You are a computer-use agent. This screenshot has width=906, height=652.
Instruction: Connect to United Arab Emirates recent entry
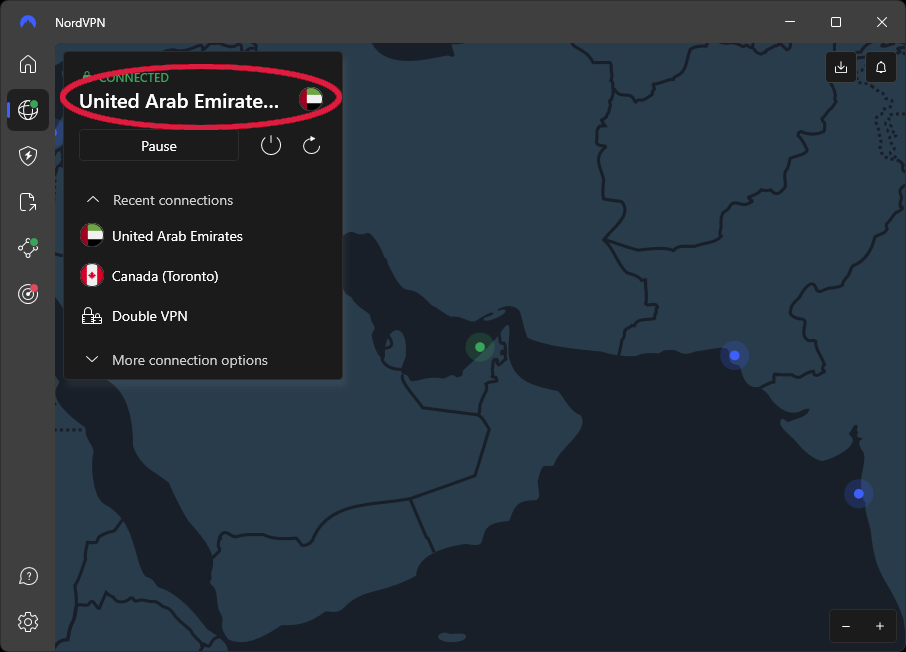click(161, 236)
